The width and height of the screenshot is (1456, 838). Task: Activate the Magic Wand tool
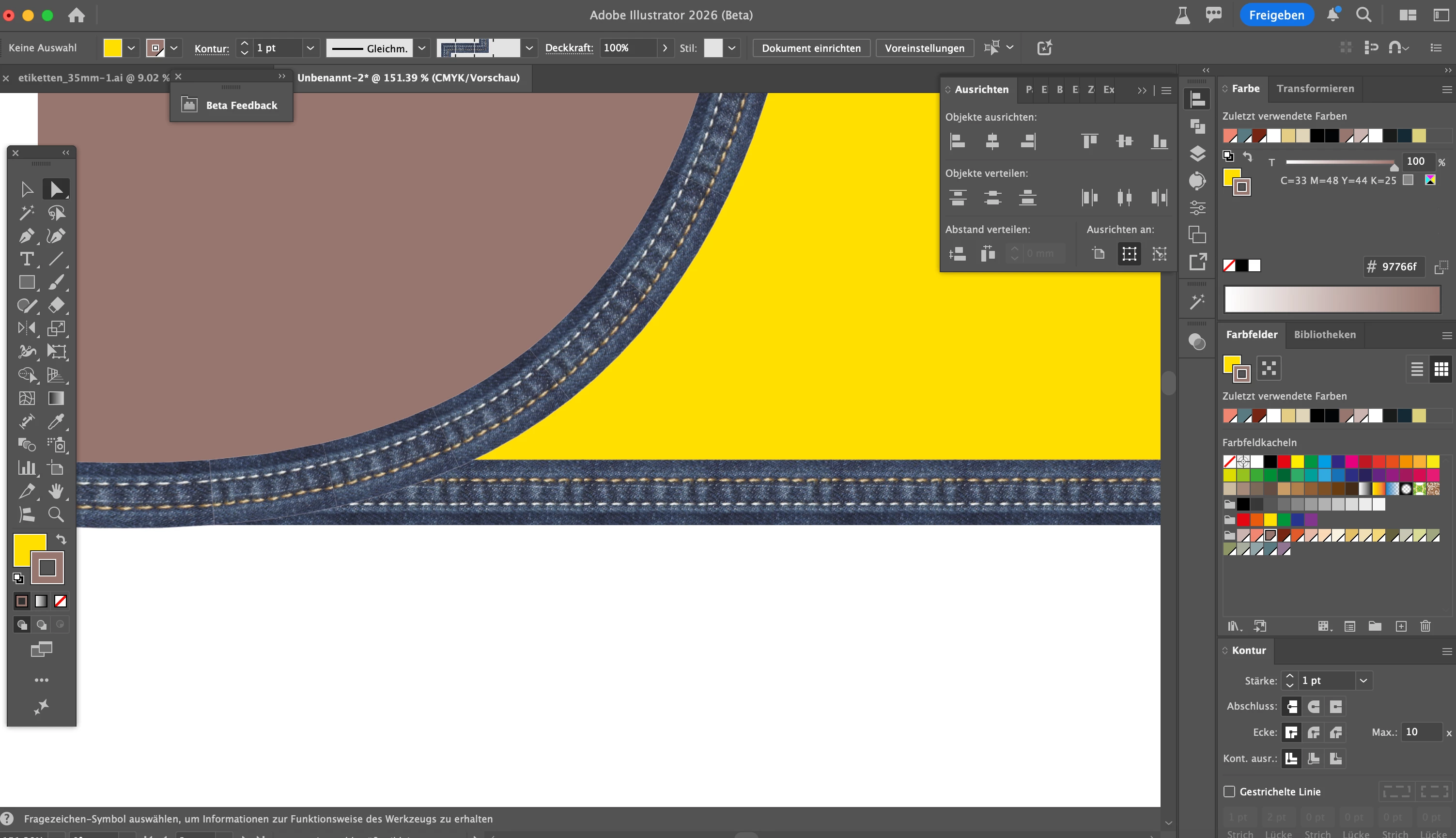pos(27,212)
